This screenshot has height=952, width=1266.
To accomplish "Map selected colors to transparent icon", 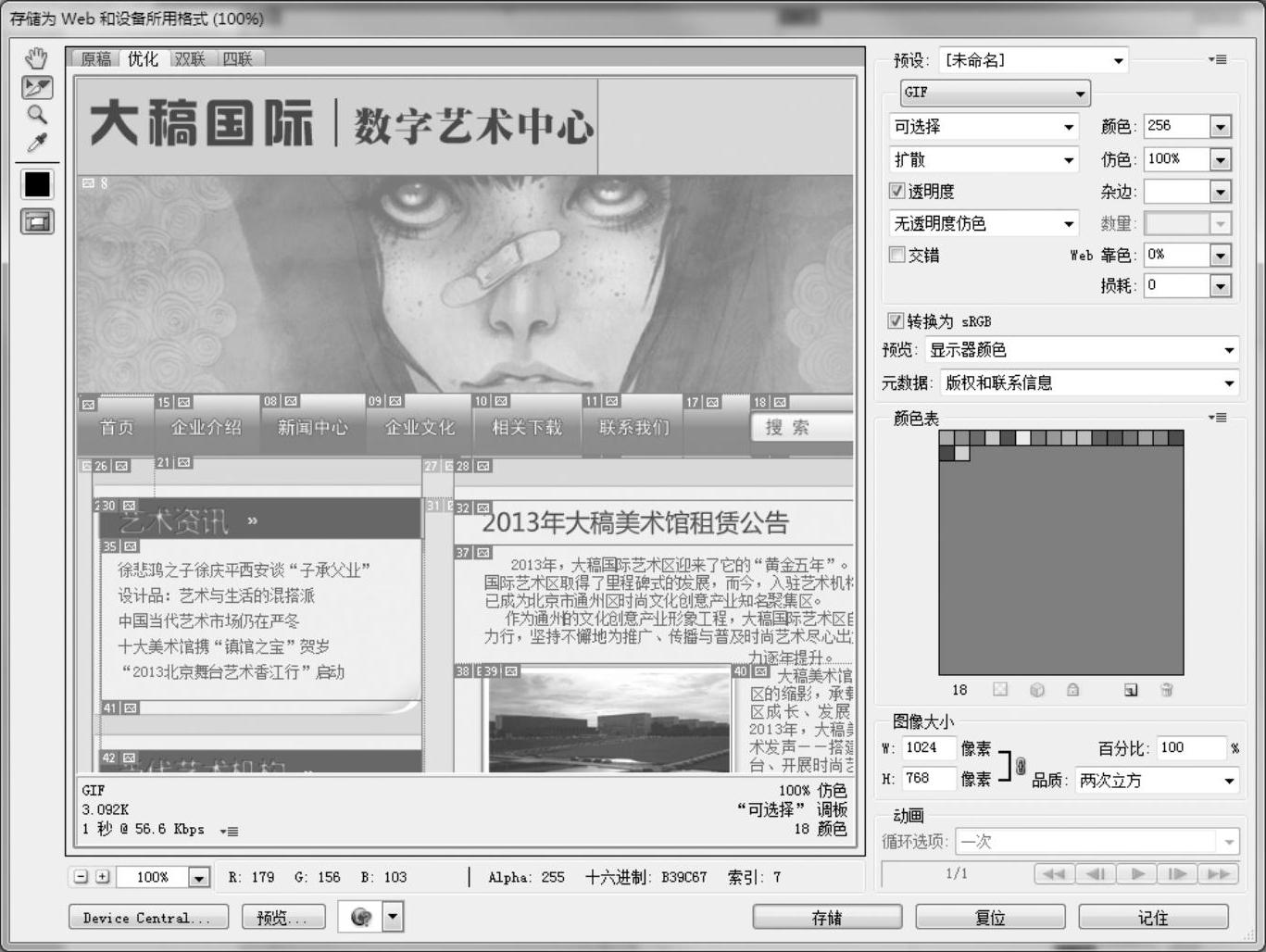I will coord(1000,690).
